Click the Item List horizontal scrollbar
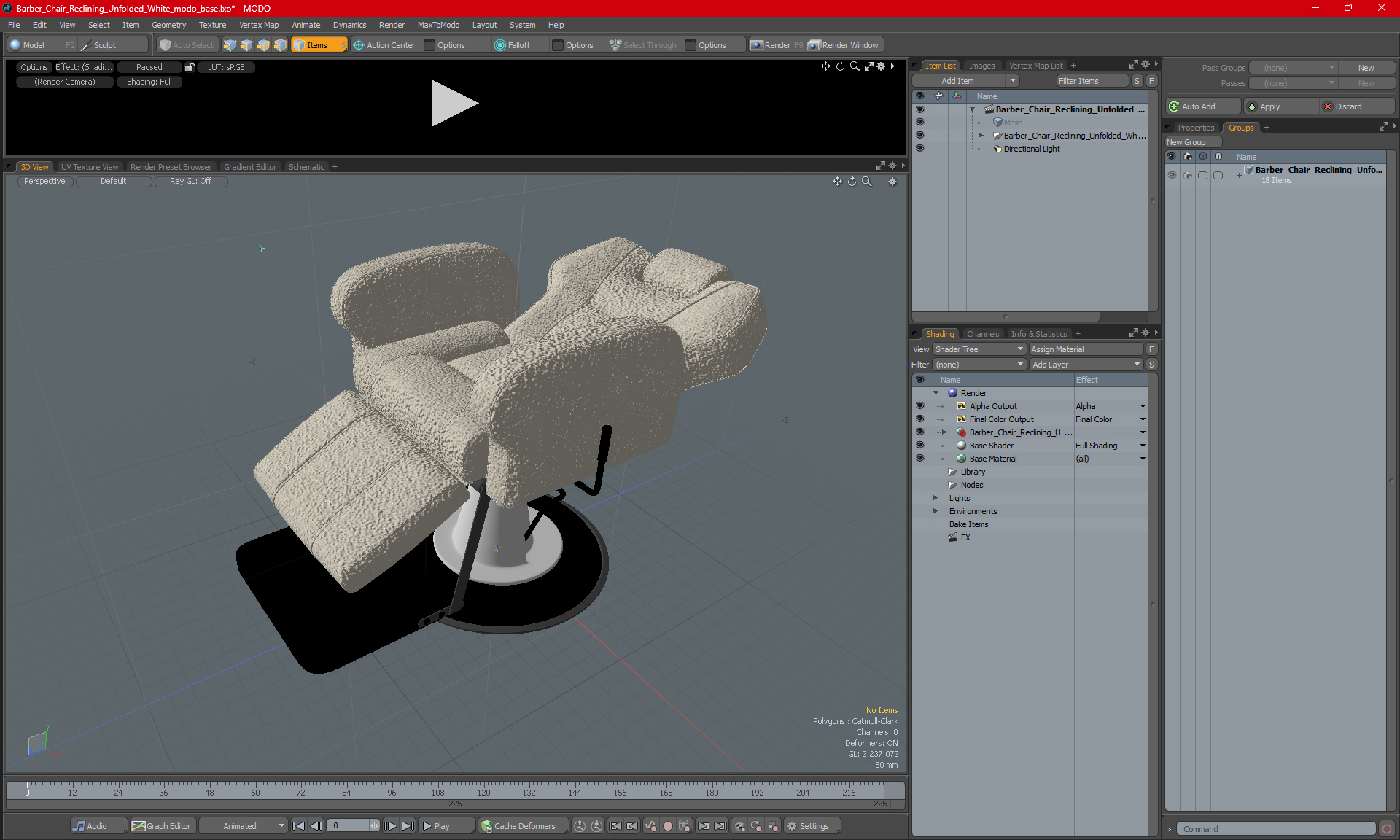Image resolution: width=1400 pixels, height=840 pixels. (1006, 316)
